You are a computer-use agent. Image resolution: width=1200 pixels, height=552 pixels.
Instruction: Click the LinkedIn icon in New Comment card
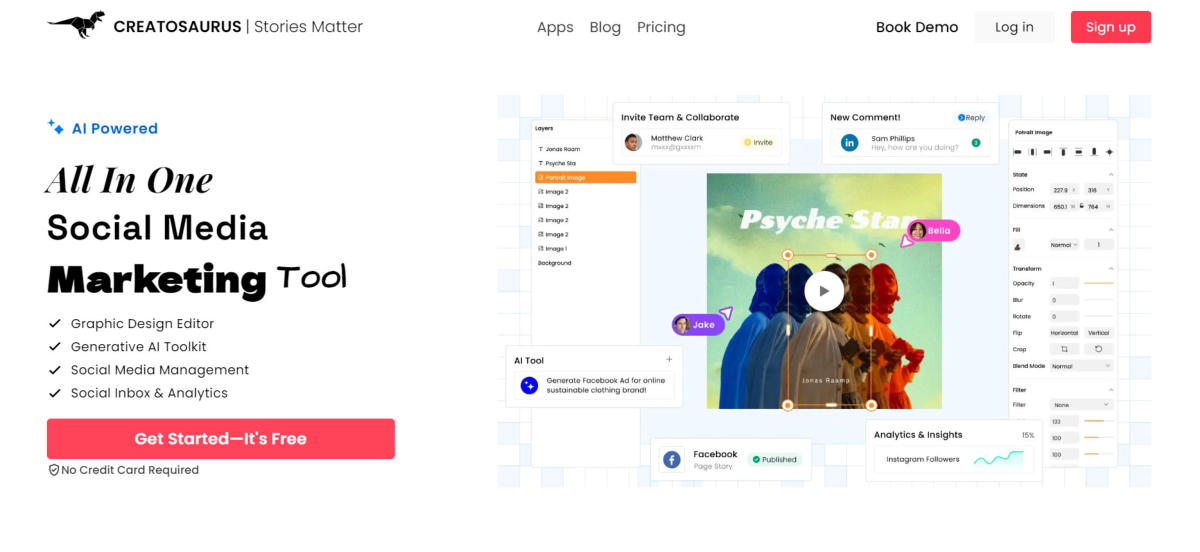tap(849, 143)
